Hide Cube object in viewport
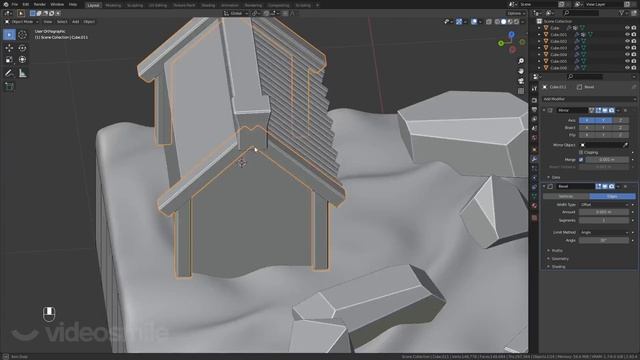Screen dimensions: 640x360 [627, 28]
